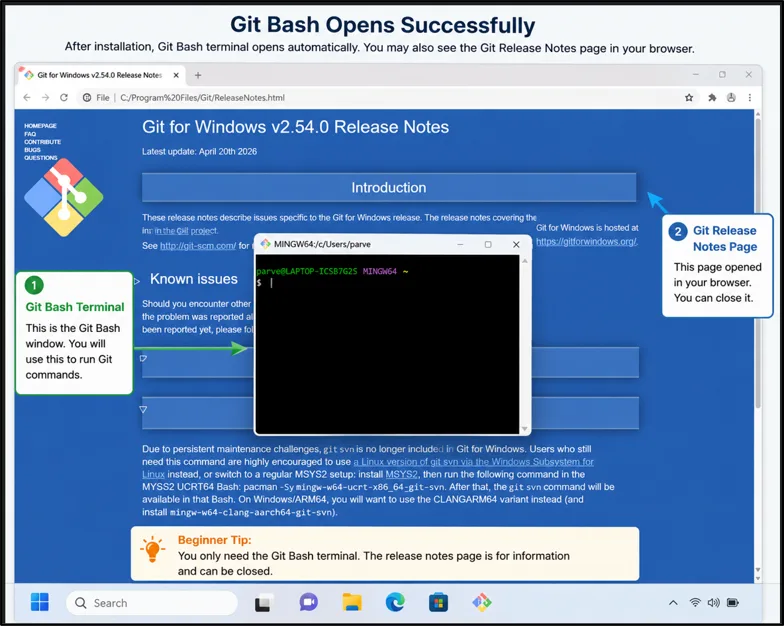Image resolution: width=784 pixels, height=626 pixels.
Task: Open the Windows Start menu
Action: pos(40,602)
